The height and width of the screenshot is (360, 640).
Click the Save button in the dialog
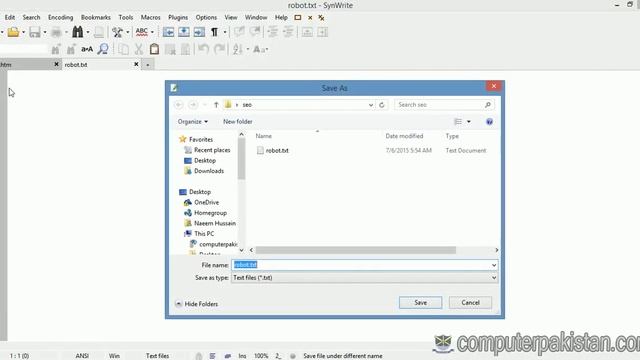(x=420, y=302)
